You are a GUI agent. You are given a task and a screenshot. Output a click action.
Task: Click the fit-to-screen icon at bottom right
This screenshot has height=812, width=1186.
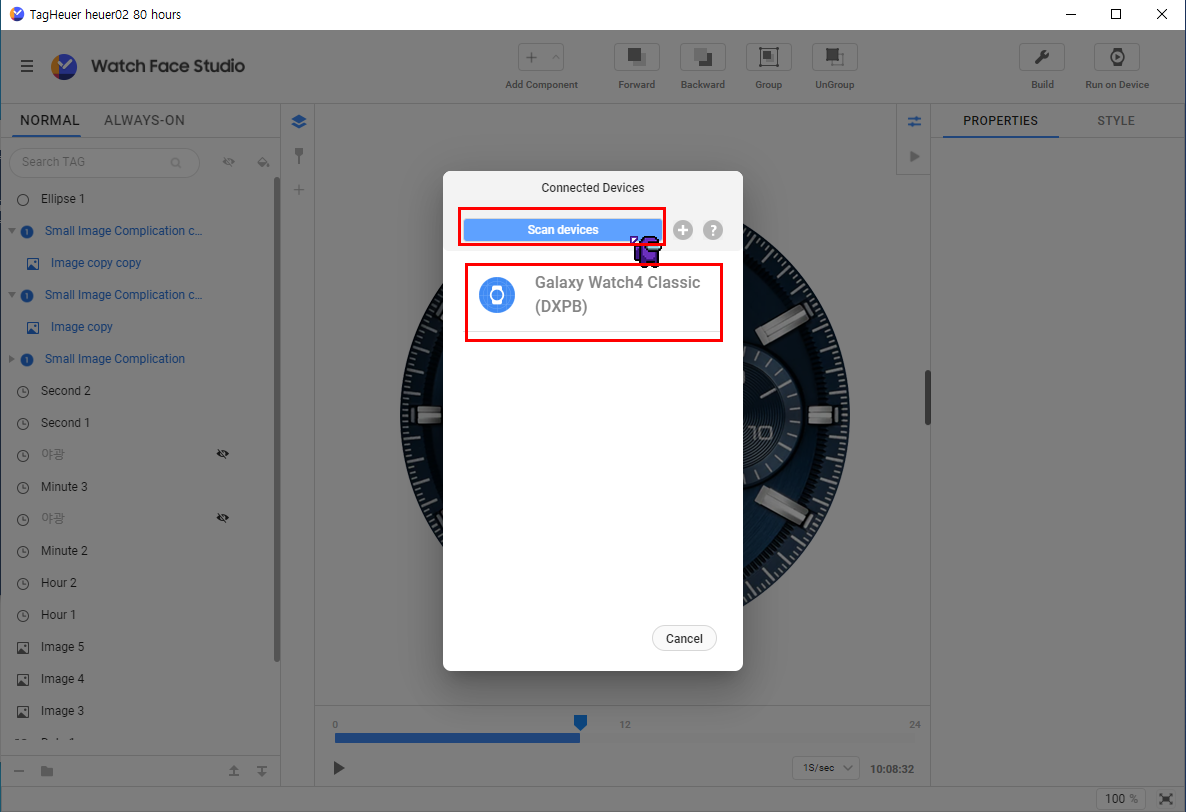coord(1166,799)
